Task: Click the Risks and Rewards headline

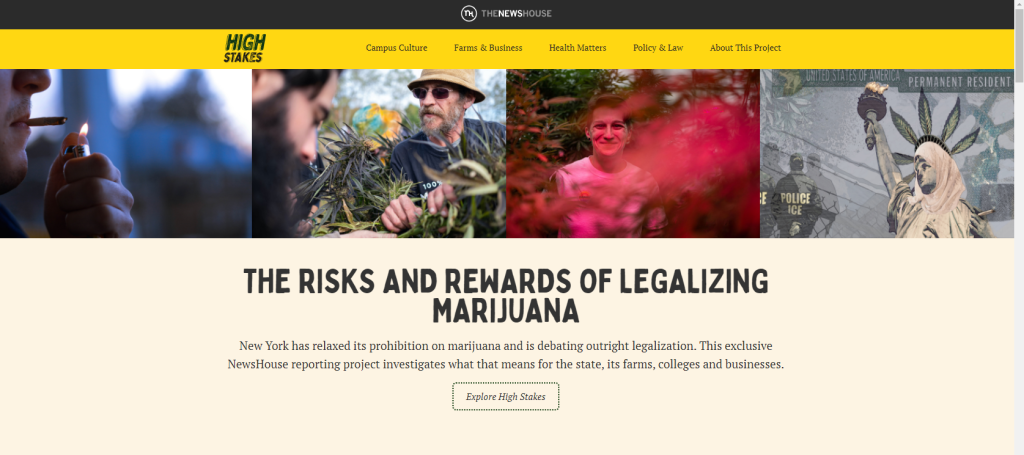Action: click(505, 296)
